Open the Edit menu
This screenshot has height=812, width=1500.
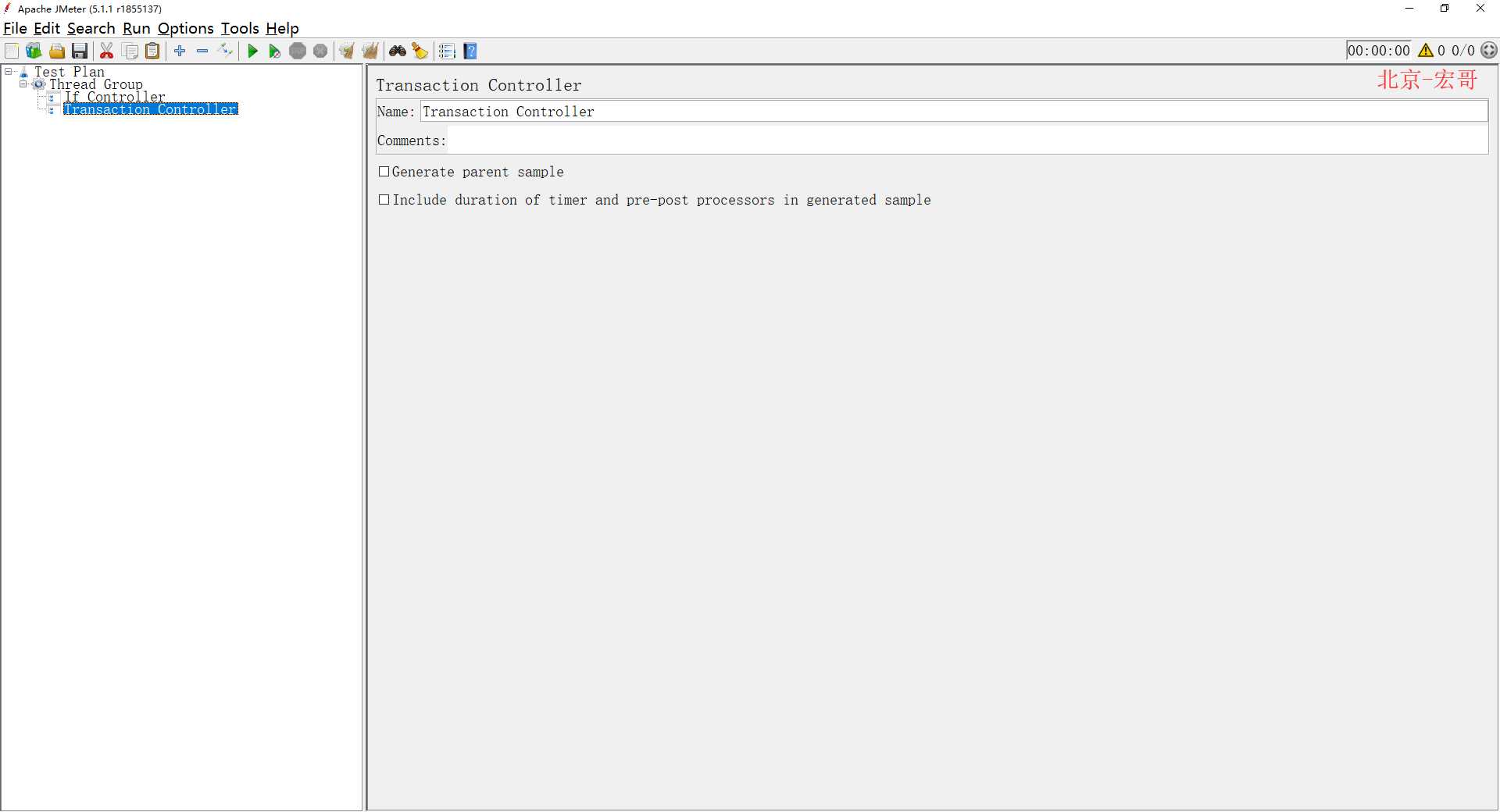click(47, 28)
